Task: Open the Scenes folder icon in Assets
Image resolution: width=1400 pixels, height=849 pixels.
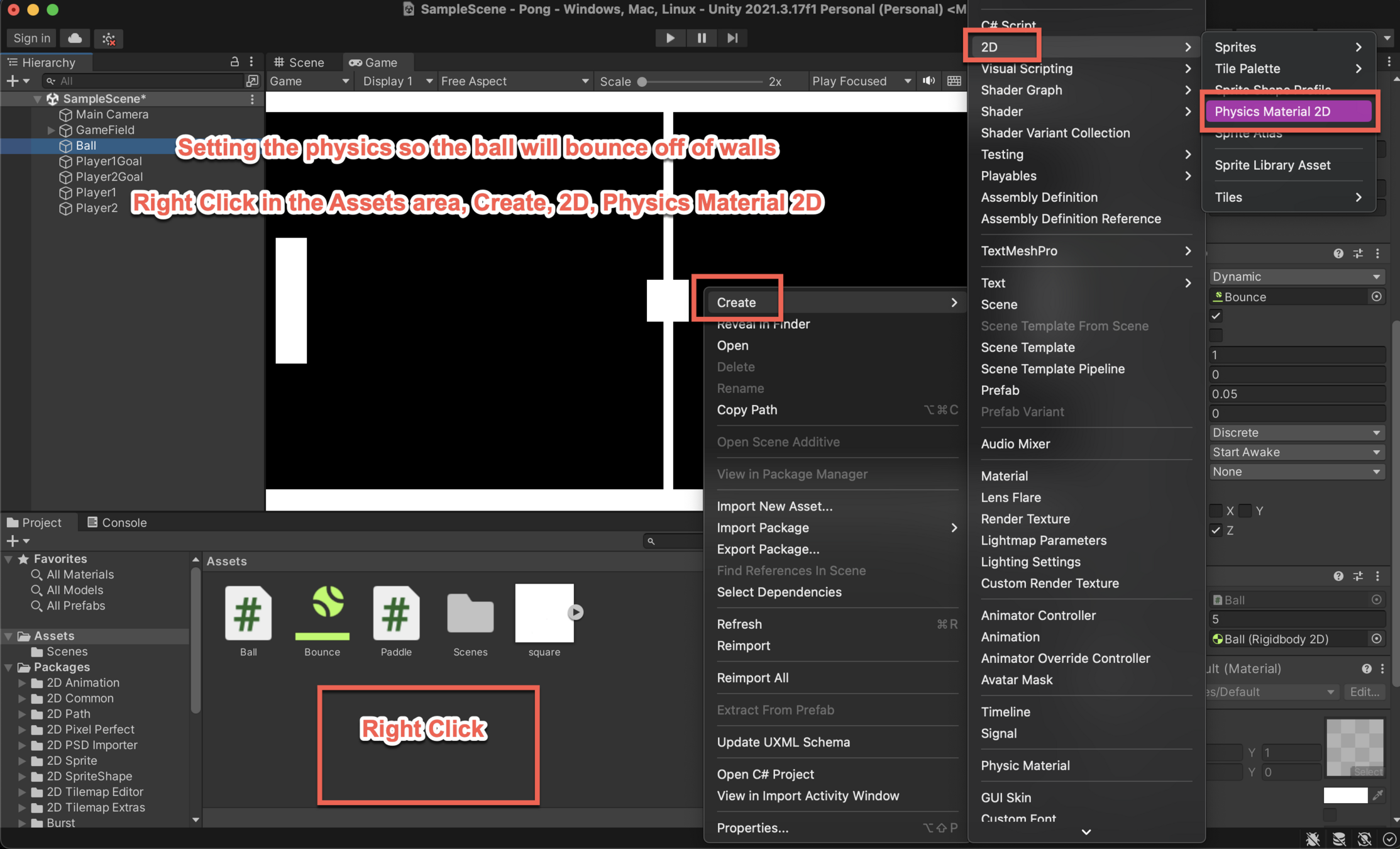Action: coord(470,613)
